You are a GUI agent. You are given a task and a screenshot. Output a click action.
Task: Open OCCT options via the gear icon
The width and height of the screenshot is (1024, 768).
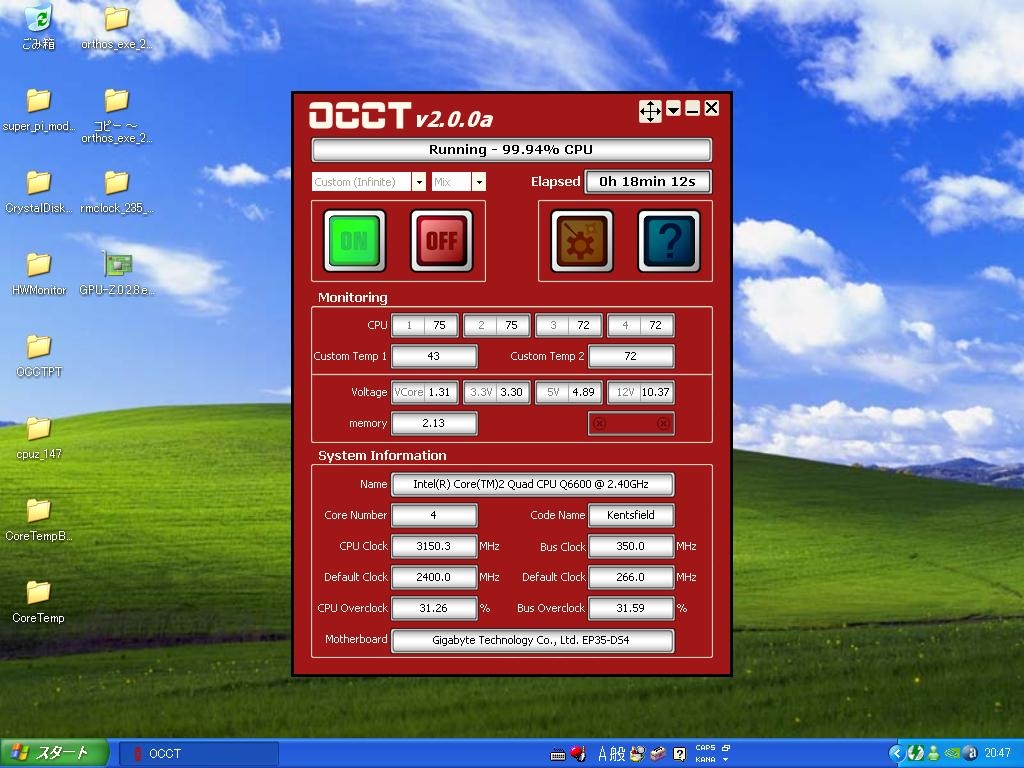click(x=582, y=241)
